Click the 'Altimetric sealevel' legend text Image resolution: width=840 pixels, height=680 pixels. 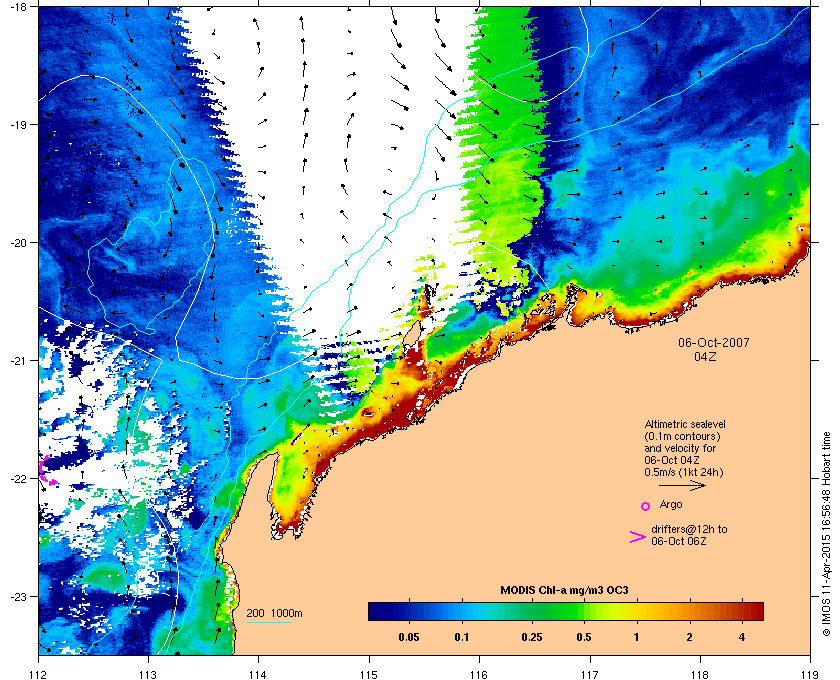click(685, 424)
